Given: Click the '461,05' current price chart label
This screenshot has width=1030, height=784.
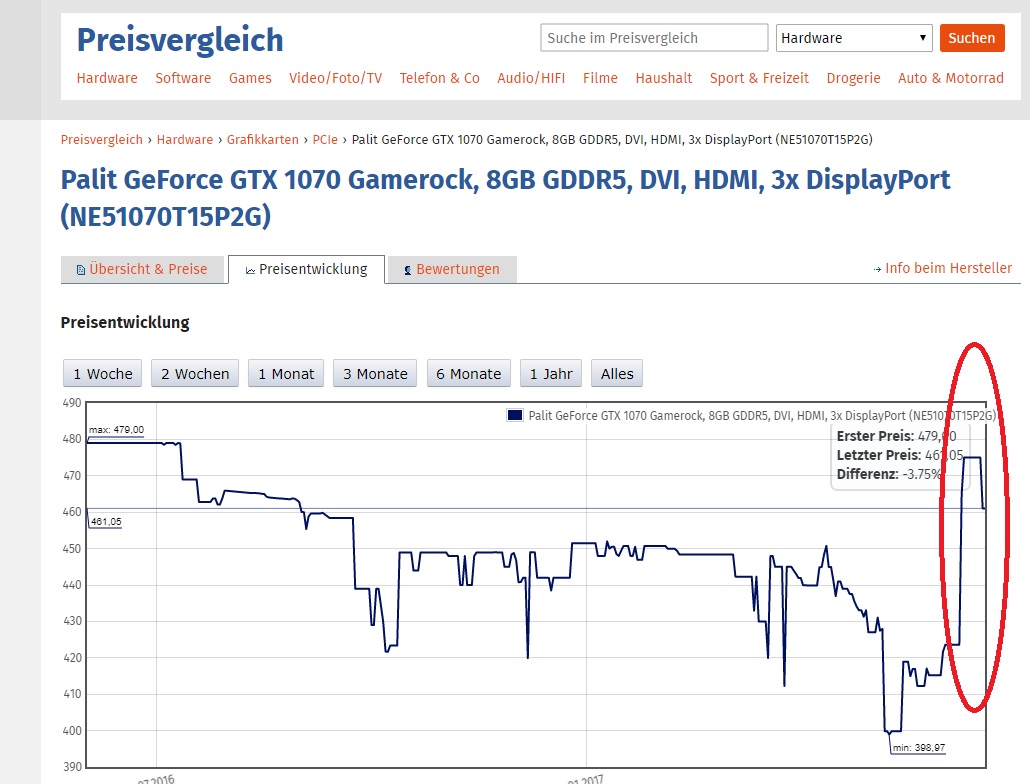Looking at the screenshot, I should 106,522.
